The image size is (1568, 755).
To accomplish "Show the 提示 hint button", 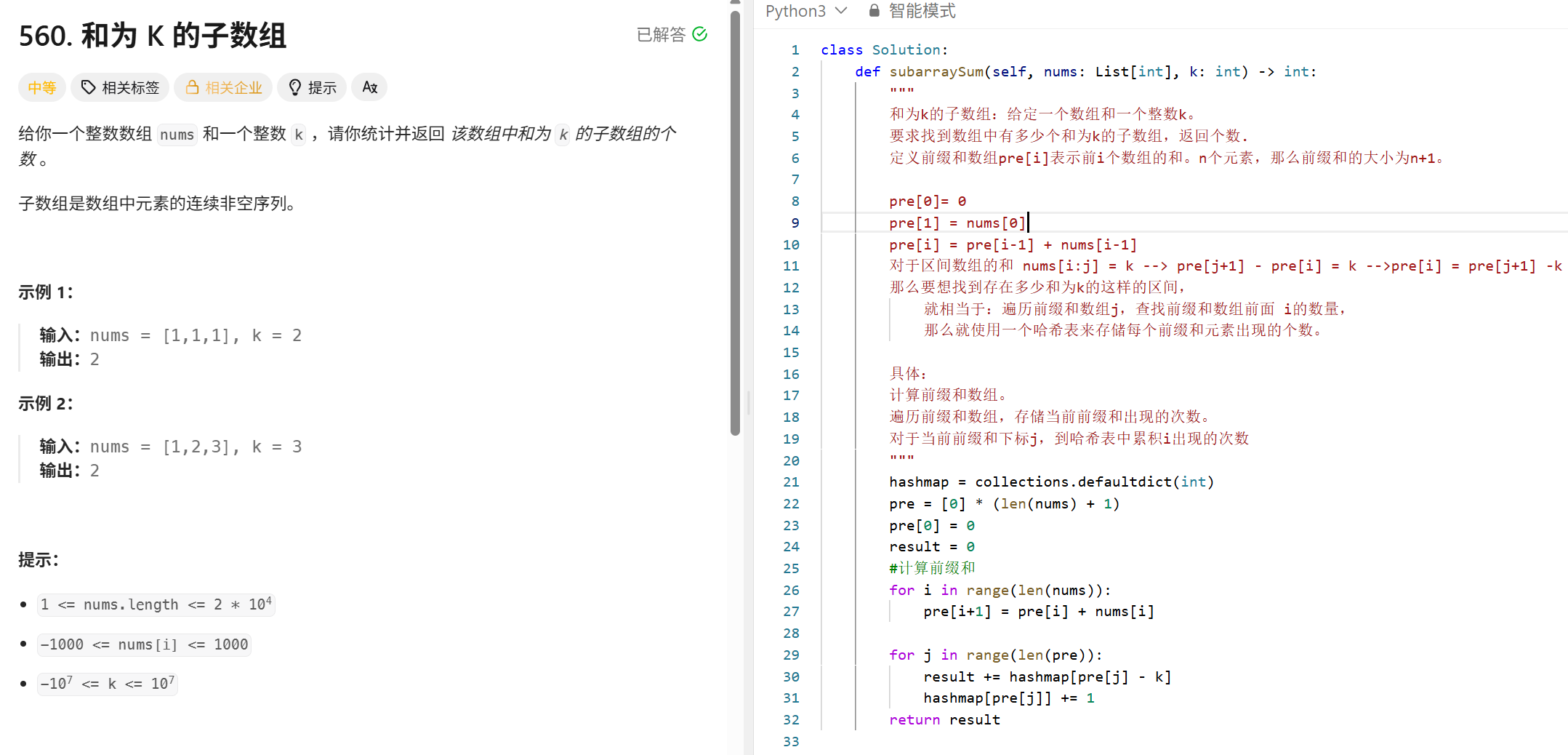I will [313, 87].
